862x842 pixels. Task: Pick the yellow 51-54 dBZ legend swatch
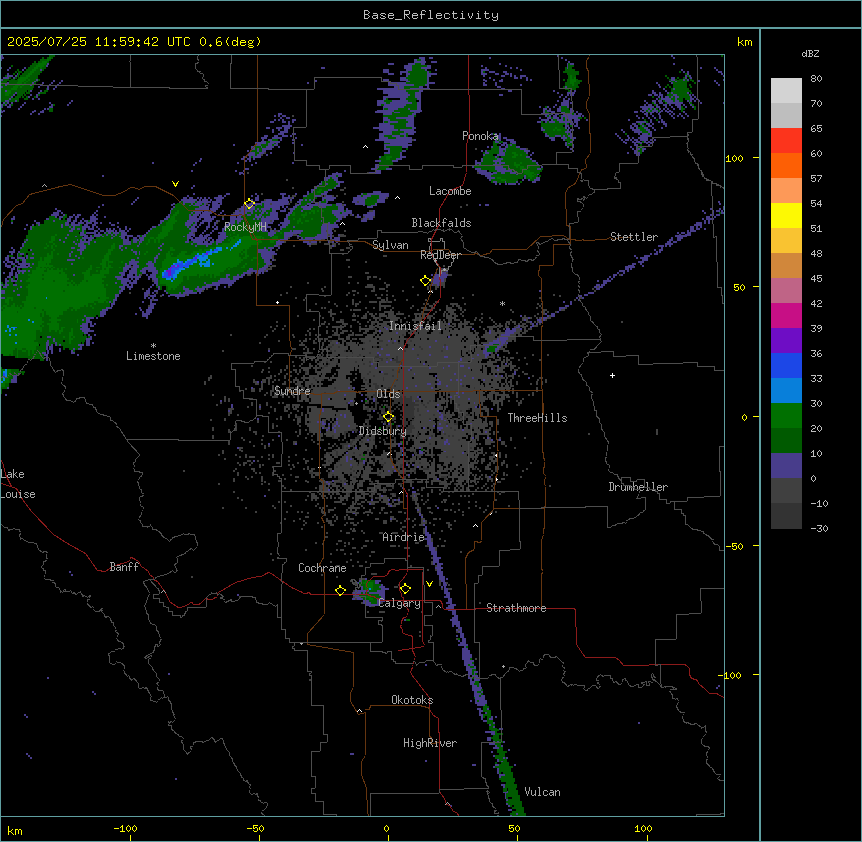click(786, 215)
